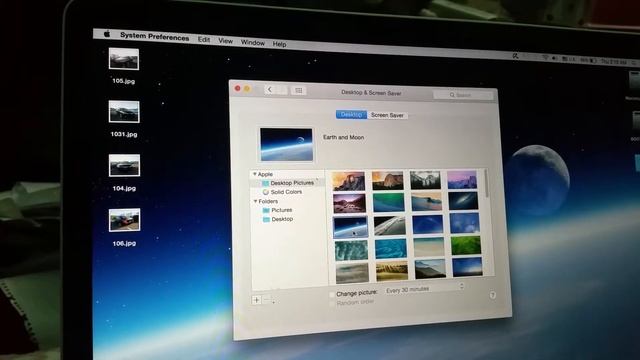Open the Window menu

coord(253,42)
